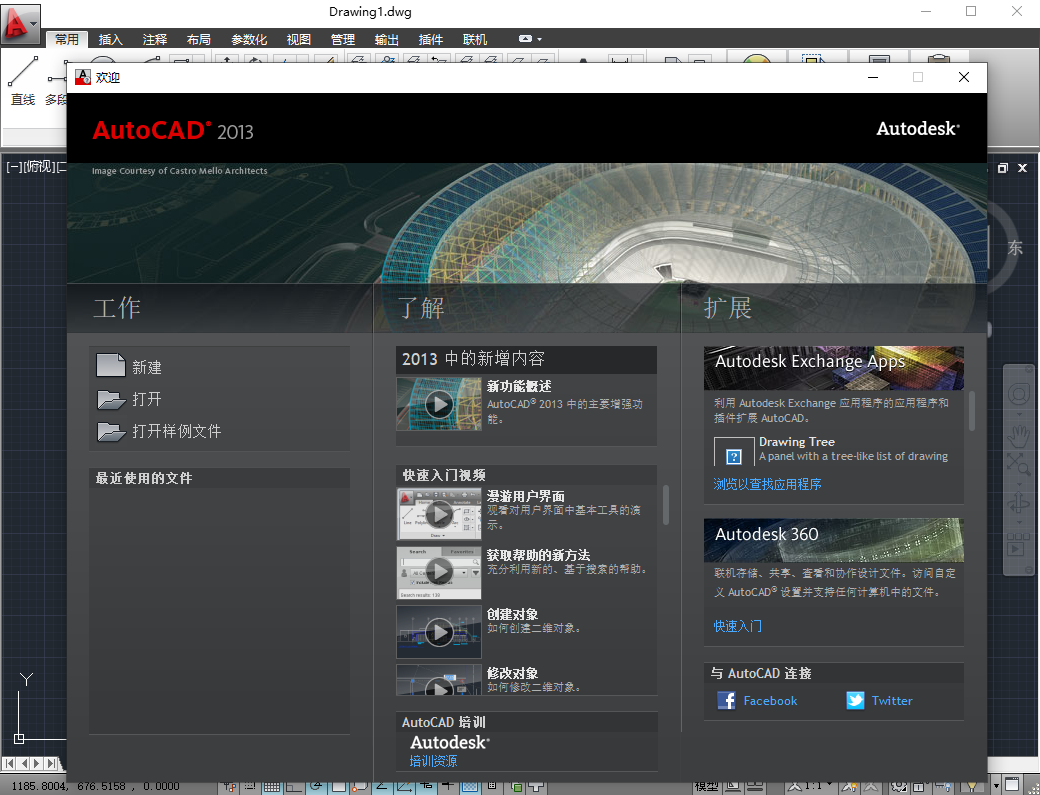This screenshot has height=795, width=1040.
Task: Open the 漫游用户界面 video thumbnail
Action: [439, 514]
